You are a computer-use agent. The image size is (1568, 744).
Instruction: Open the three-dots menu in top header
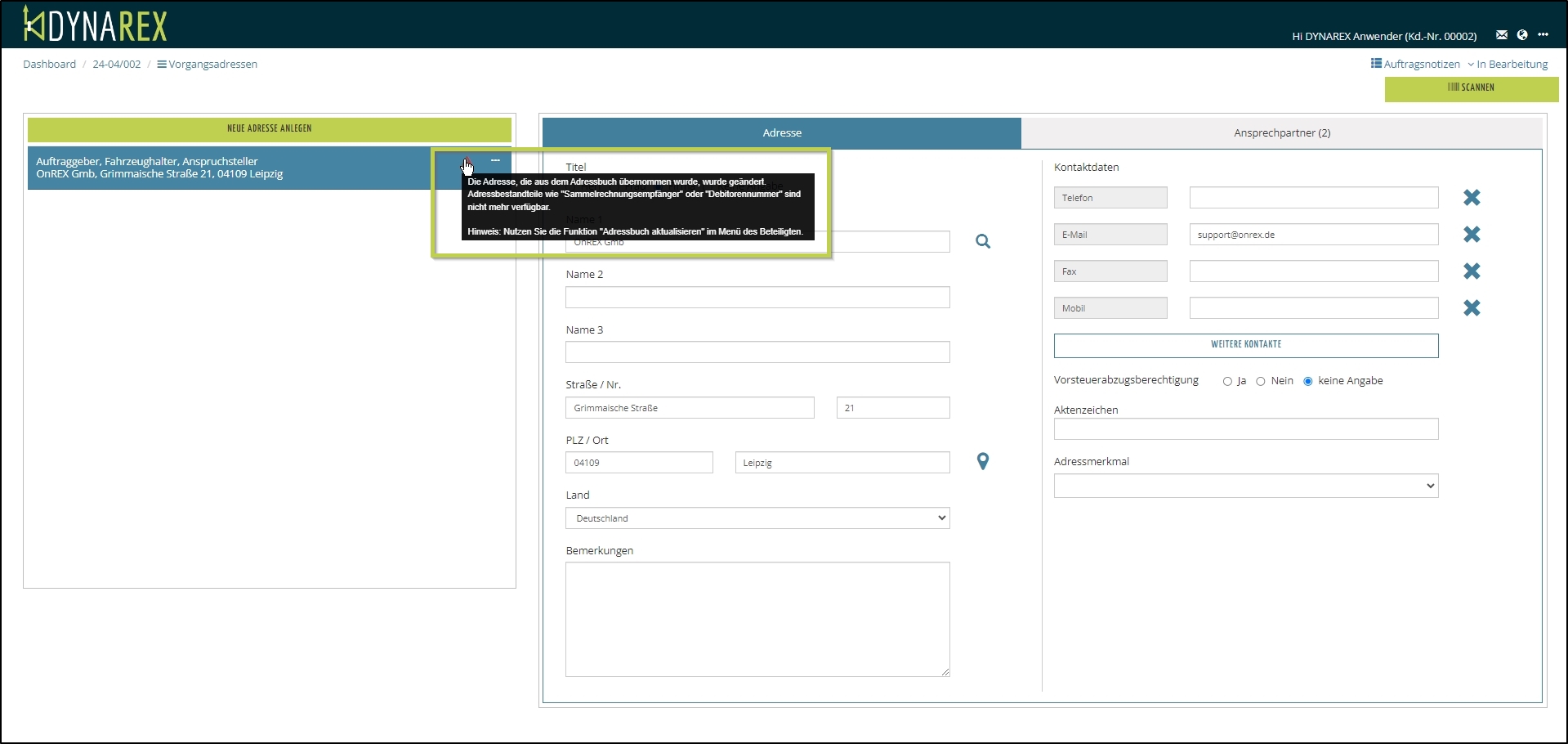click(1543, 35)
